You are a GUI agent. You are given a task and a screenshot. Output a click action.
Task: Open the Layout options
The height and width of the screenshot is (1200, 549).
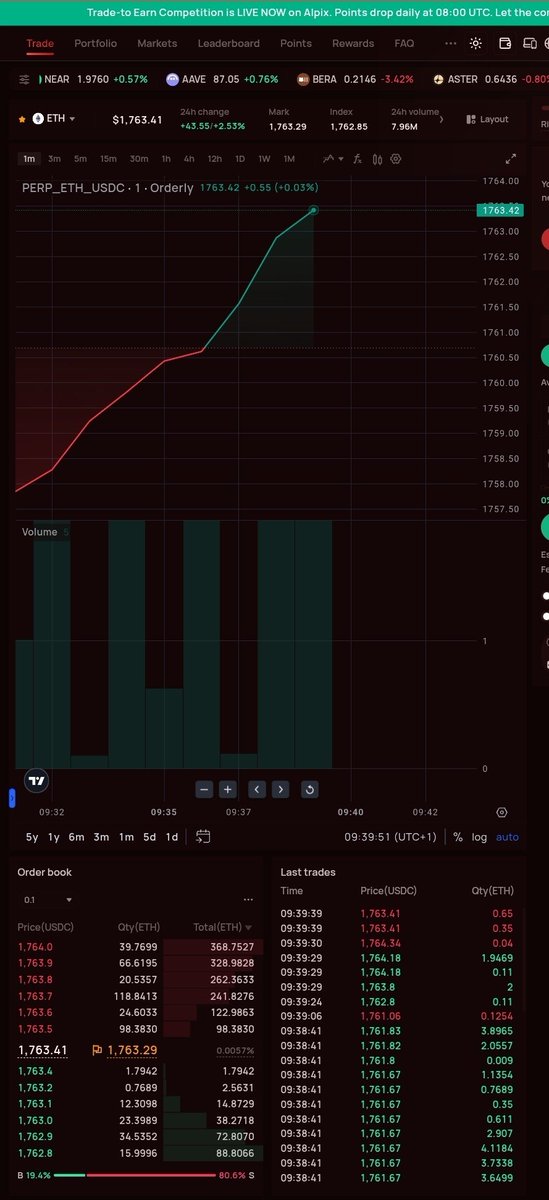click(488, 119)
